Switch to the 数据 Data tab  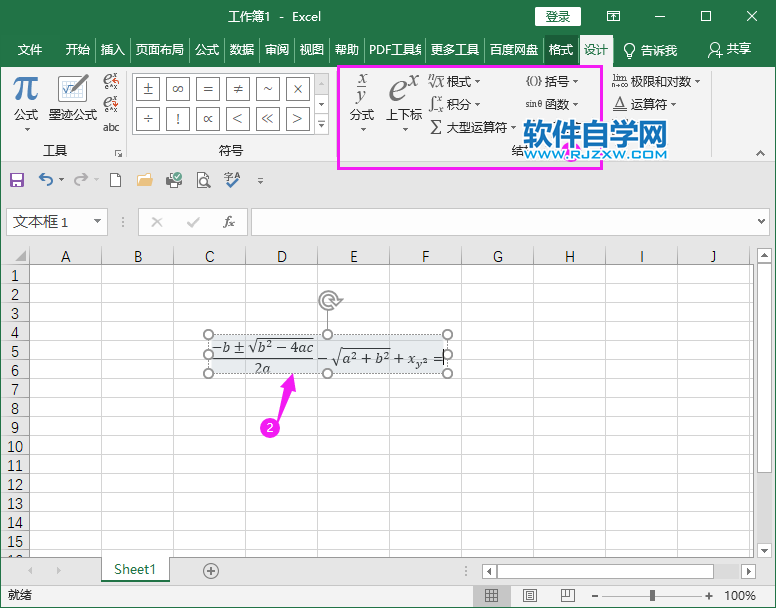pyautogui.click(x=242, y=49)
